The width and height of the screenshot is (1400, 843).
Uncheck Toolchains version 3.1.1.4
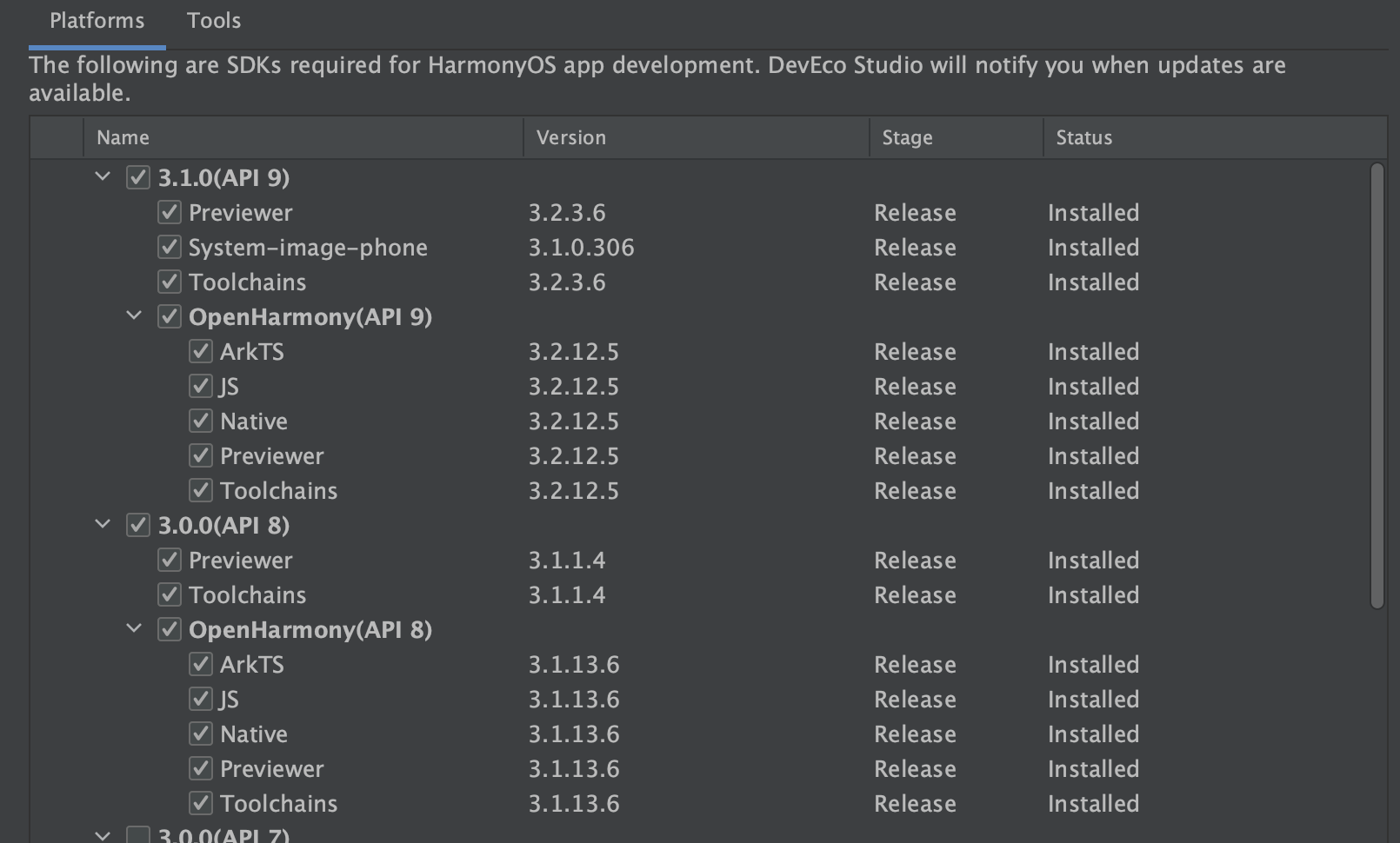pos(170,594)
